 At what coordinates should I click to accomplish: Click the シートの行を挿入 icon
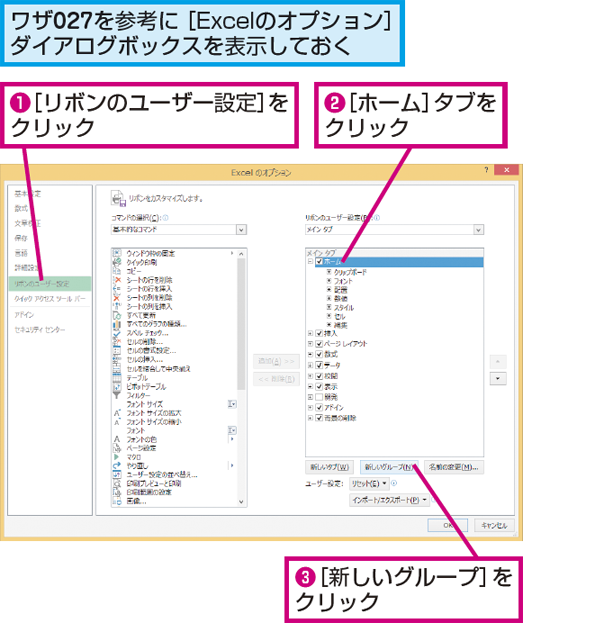click(117, 289)
